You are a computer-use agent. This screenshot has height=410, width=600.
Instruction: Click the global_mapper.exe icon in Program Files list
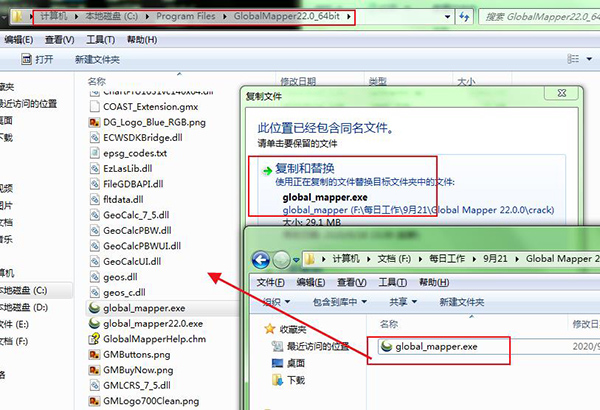coord(94,308)
